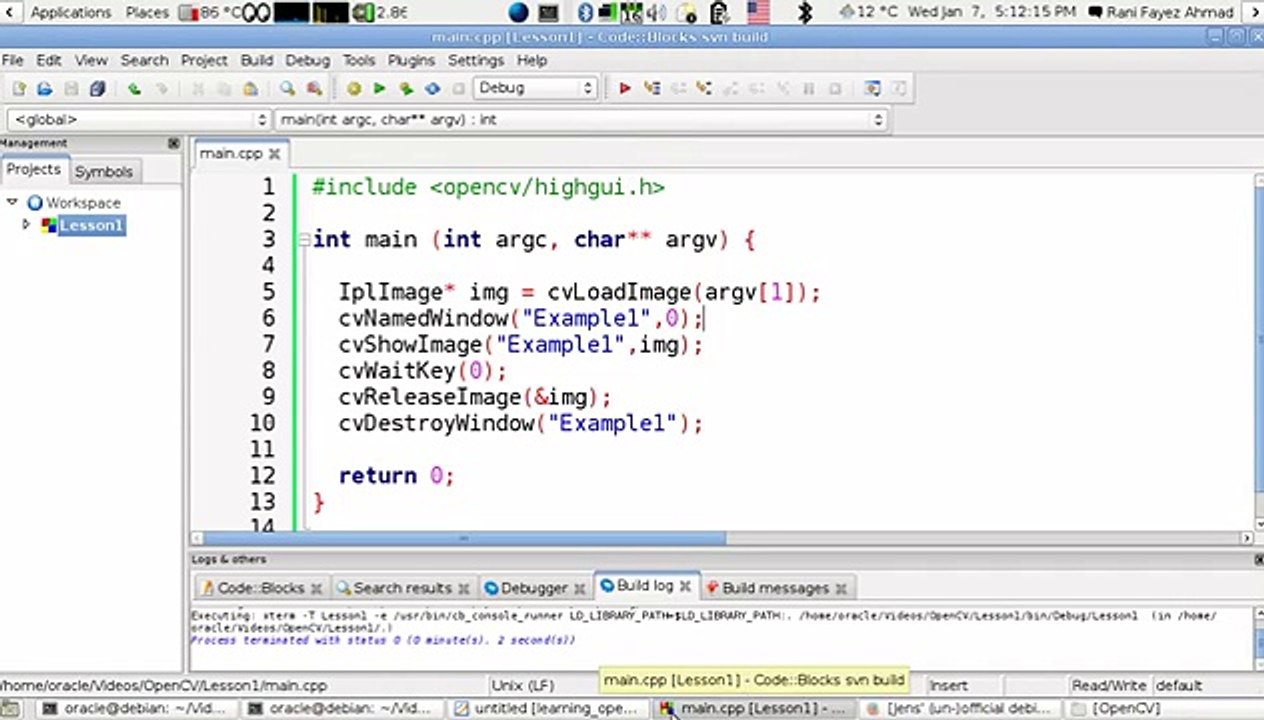Close the Management panel

(x=174, y=143)
